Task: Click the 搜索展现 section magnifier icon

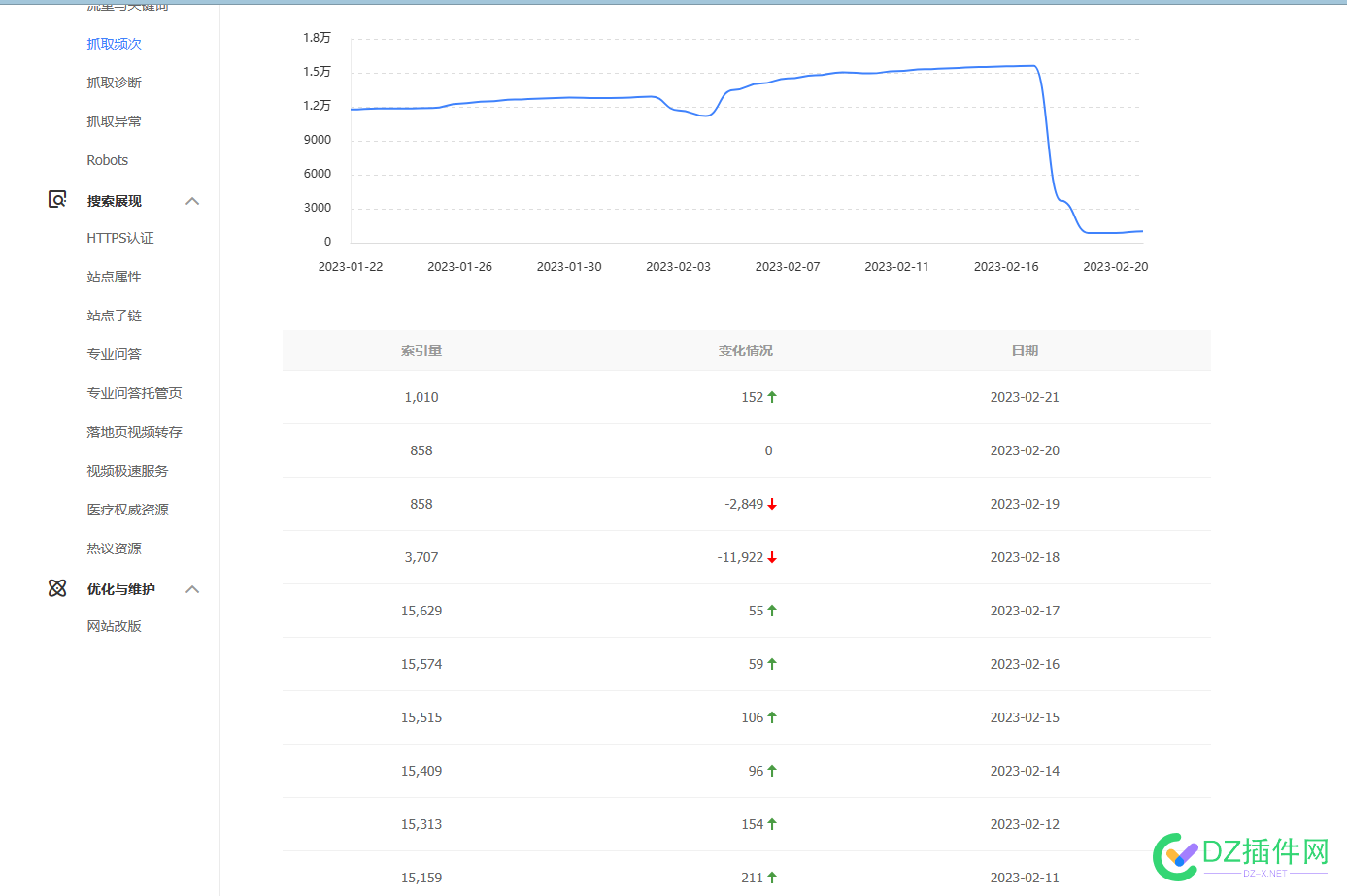Action: 57,200
